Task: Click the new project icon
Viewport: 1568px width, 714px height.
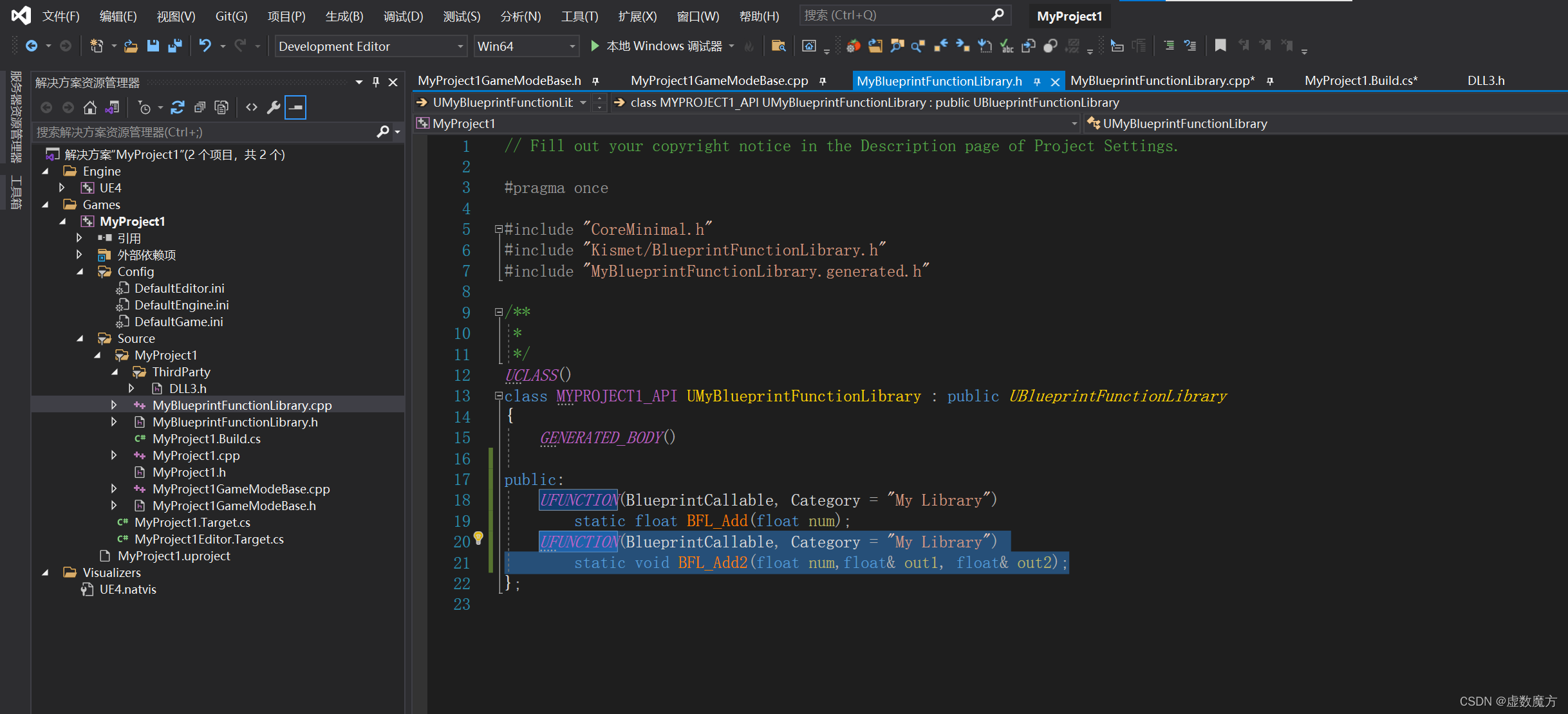Action: pos(97,46)
